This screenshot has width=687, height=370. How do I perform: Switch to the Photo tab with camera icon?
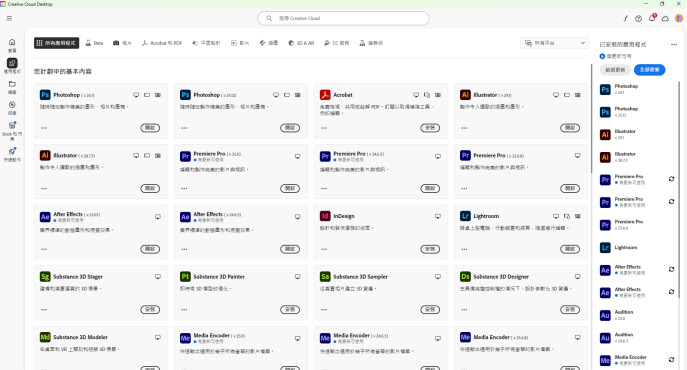(x=122, y=43)
